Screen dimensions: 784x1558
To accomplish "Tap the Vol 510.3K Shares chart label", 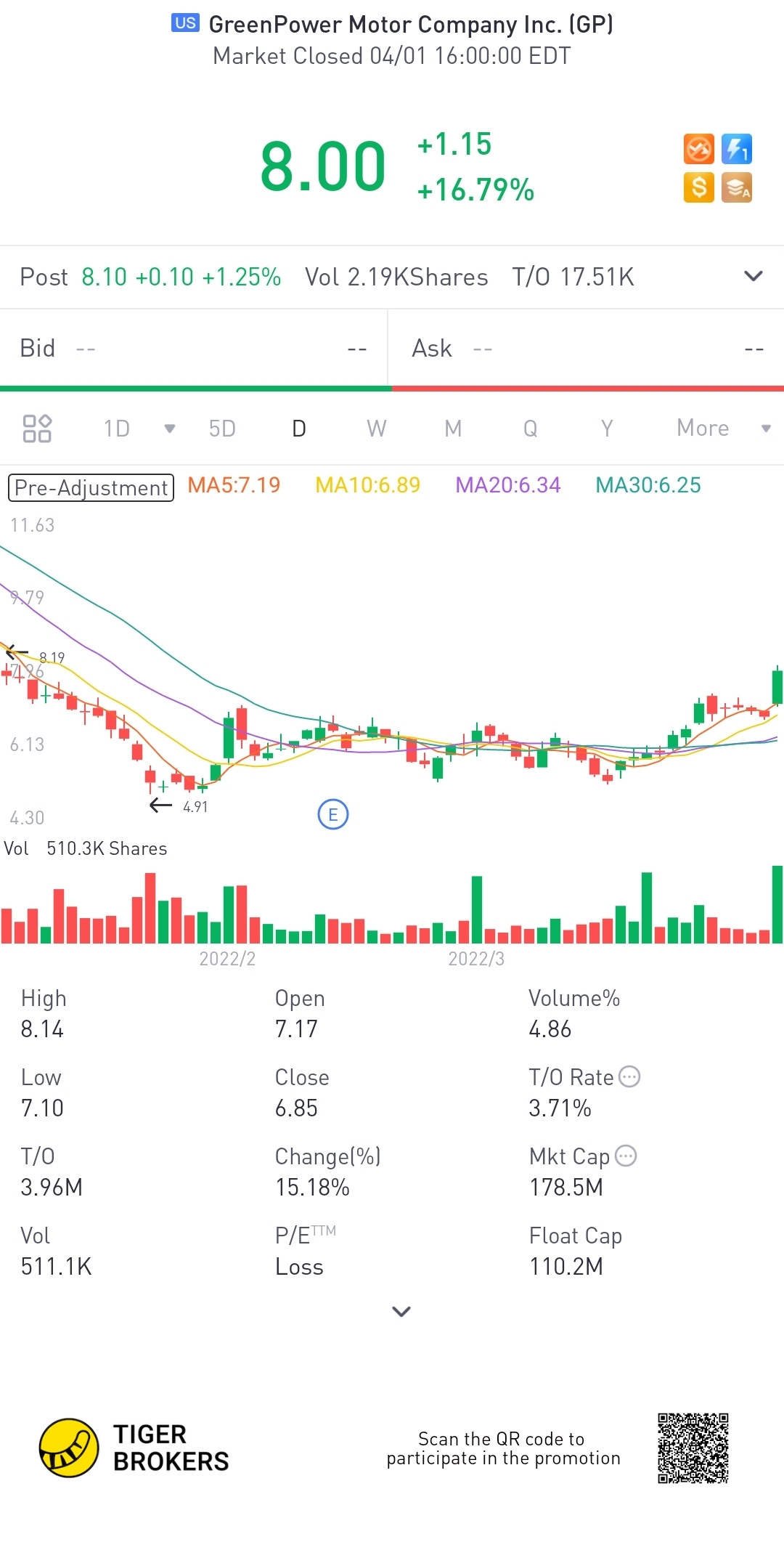I will coord(86,848).
